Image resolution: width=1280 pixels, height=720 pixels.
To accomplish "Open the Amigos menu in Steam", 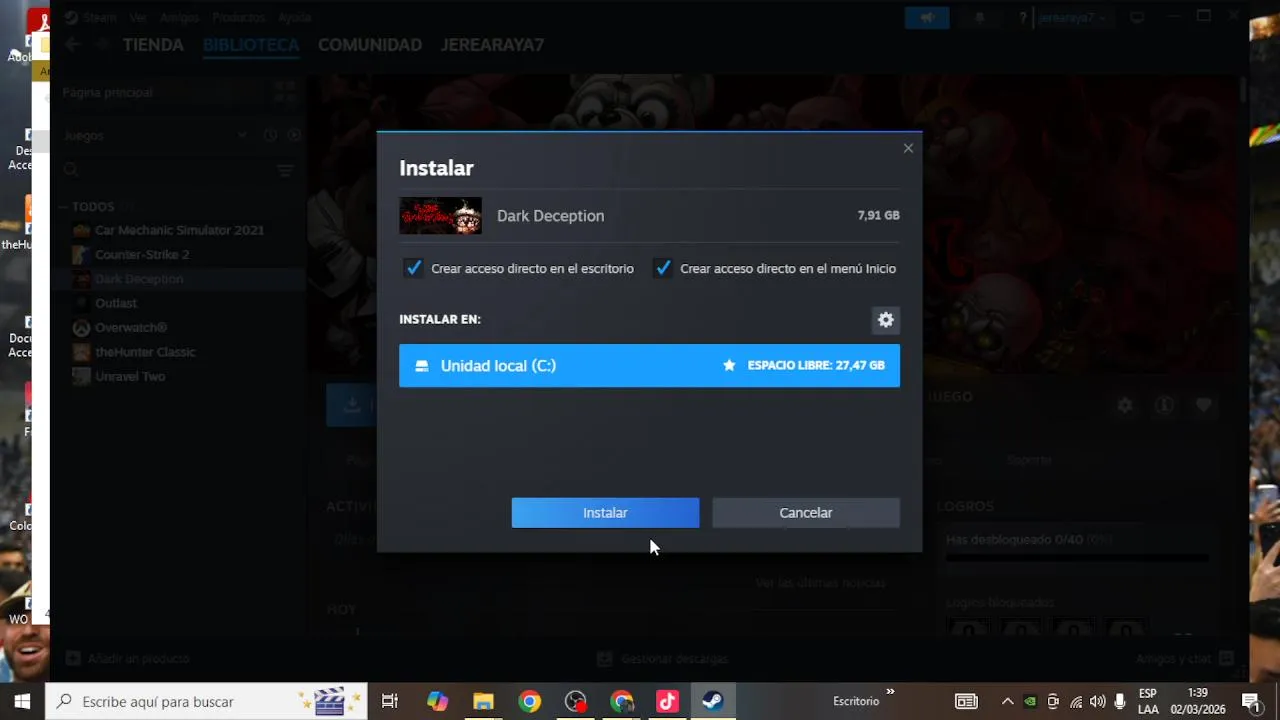I will pyautogui.click(x=178, y=18).
